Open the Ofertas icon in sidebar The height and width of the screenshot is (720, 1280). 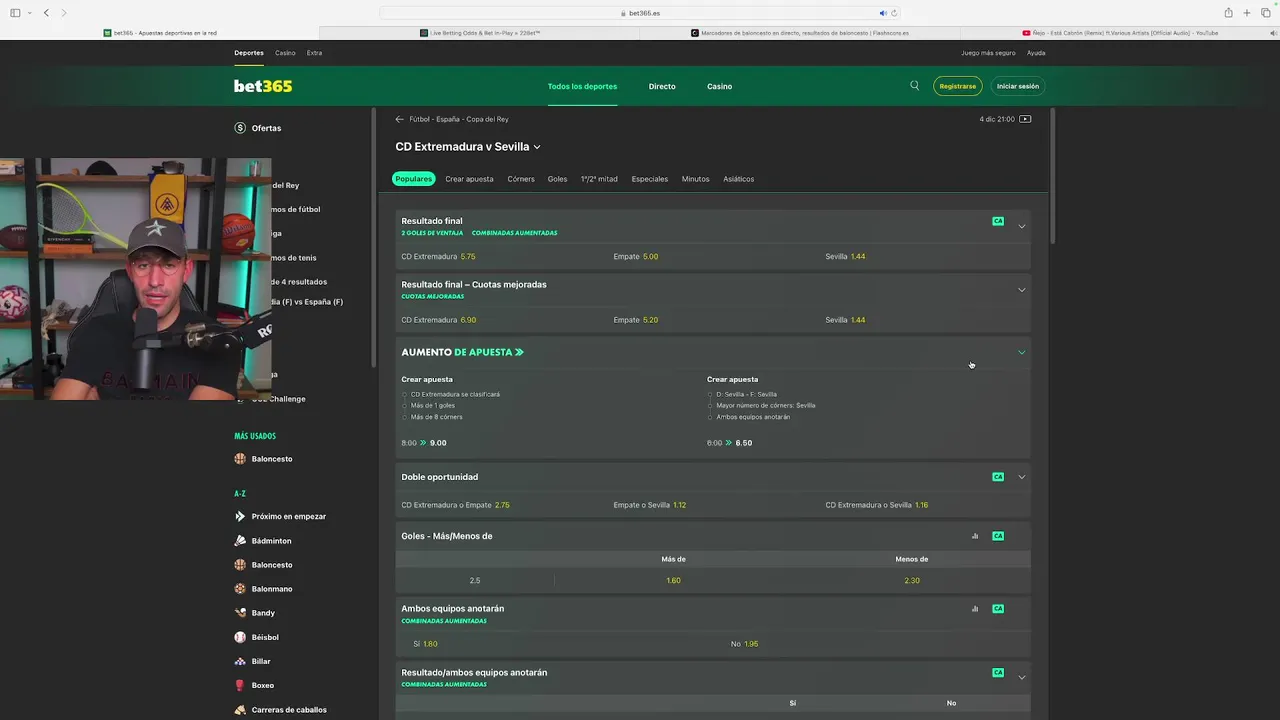click(240, 128)
